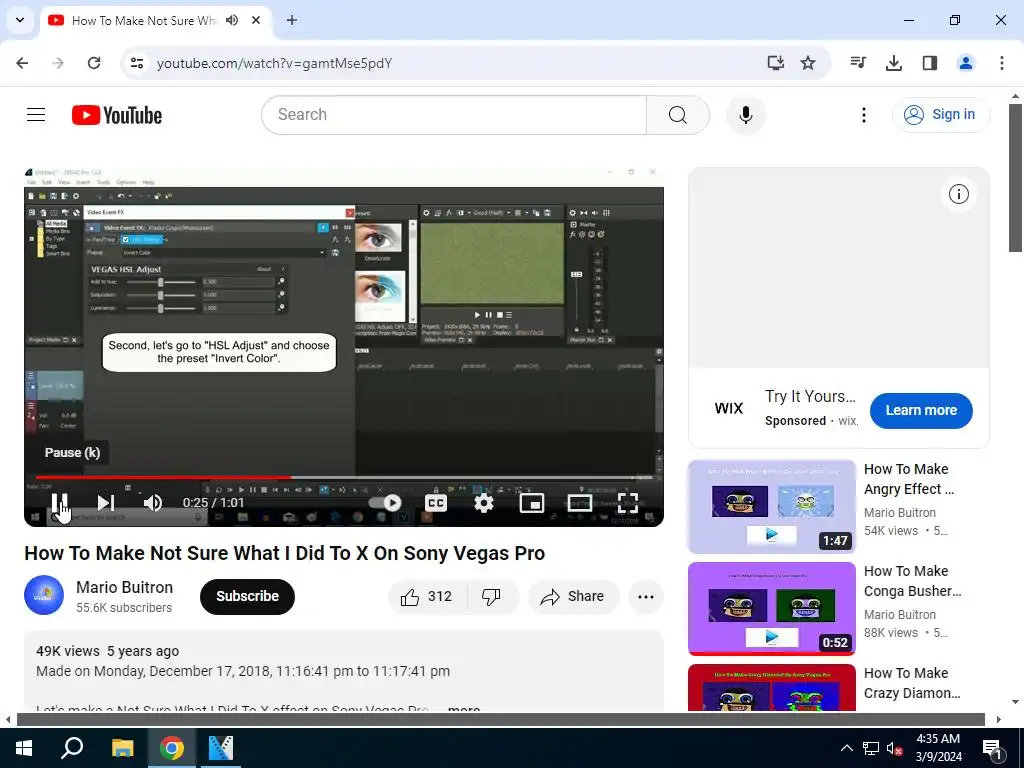1024x768 pixels.
Task: Open How To Make Angry Effect thumbnail
Action: [771, 506]
